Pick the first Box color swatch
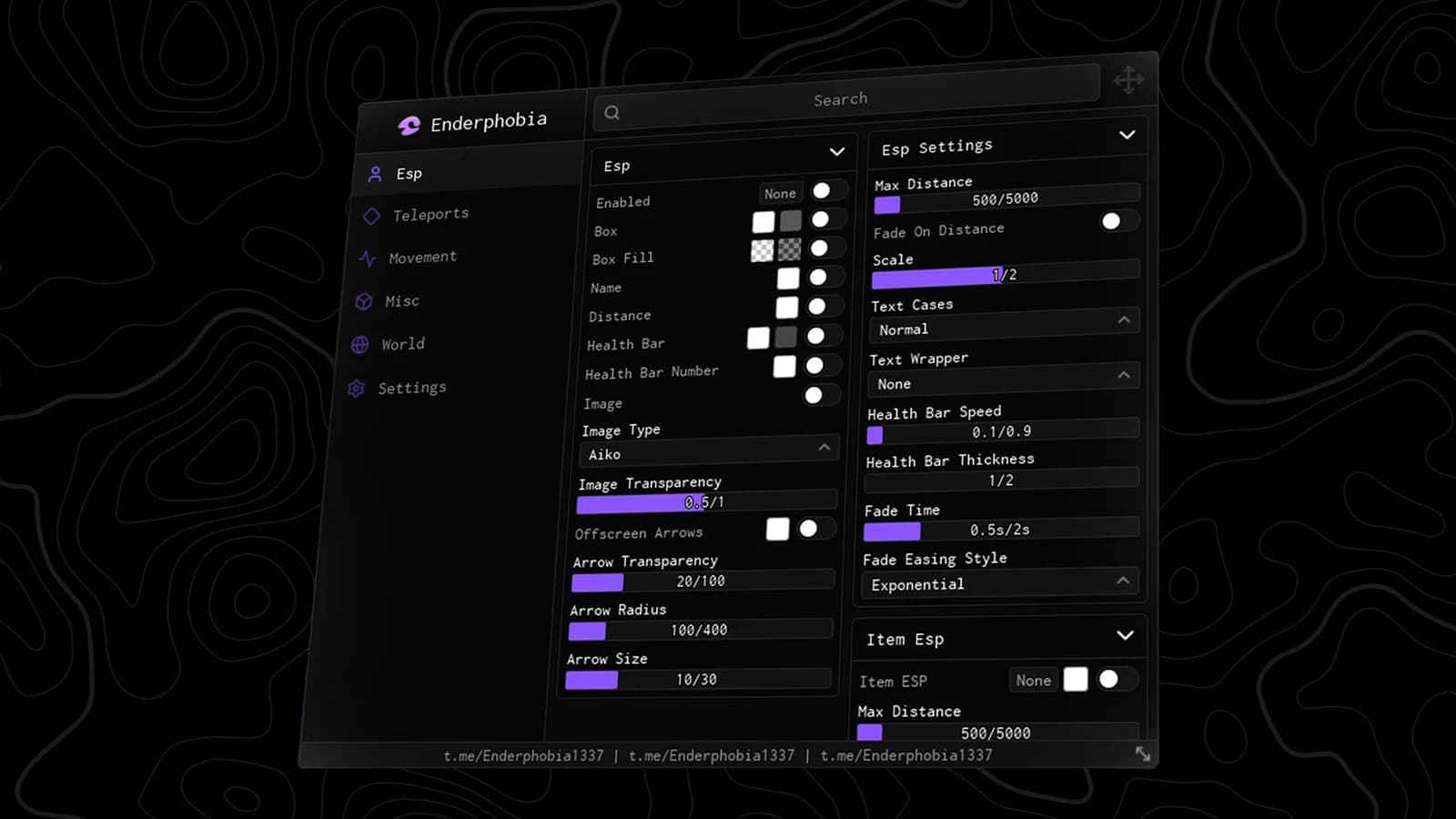Image resolution: width=1456 pixels, height=819 pixels. (763, 221)
